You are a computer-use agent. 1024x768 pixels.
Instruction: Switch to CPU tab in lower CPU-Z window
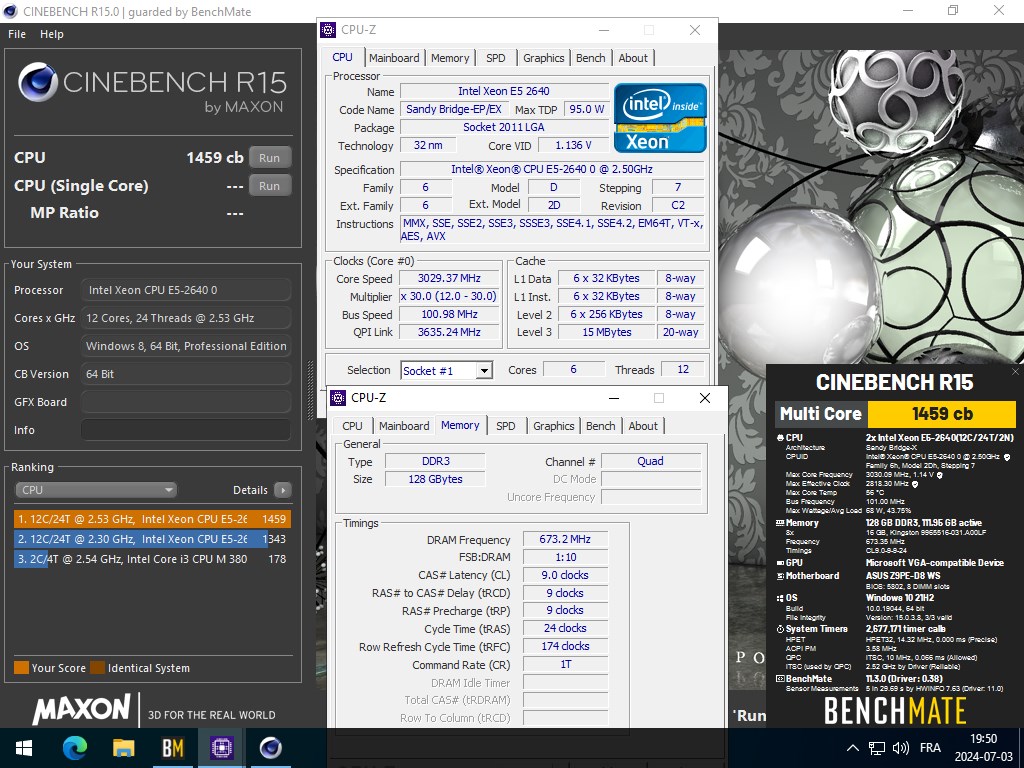coord(352,426)
